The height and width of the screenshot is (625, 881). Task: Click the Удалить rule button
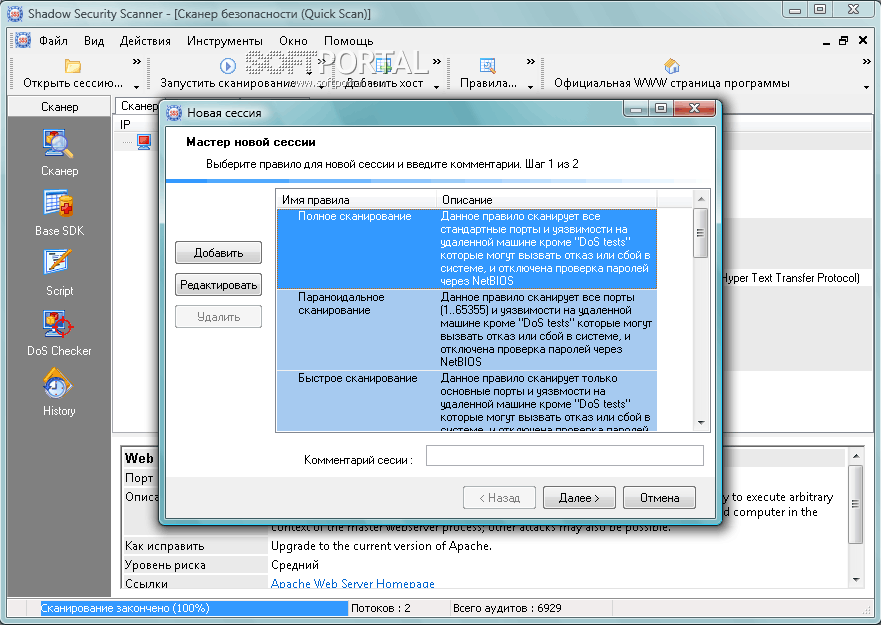218,316
